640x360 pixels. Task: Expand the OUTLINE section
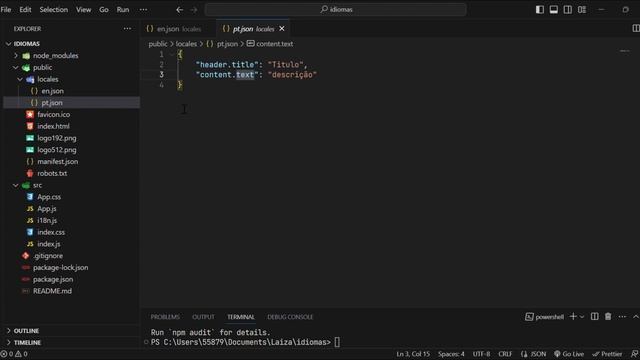click(26, 331)
